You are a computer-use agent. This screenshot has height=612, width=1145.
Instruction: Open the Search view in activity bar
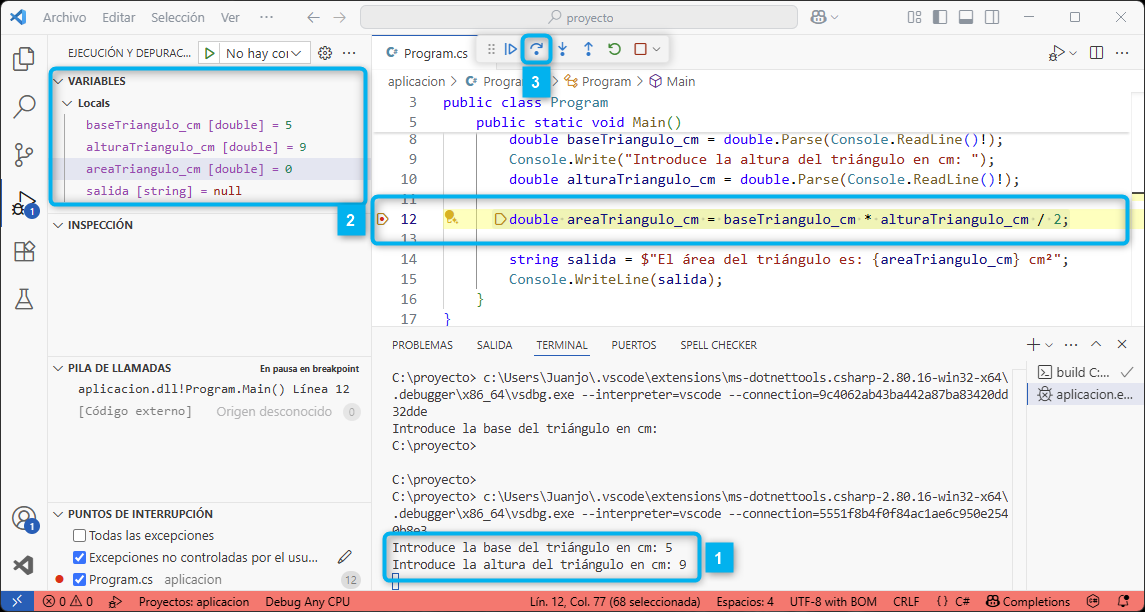click(24, 107)
